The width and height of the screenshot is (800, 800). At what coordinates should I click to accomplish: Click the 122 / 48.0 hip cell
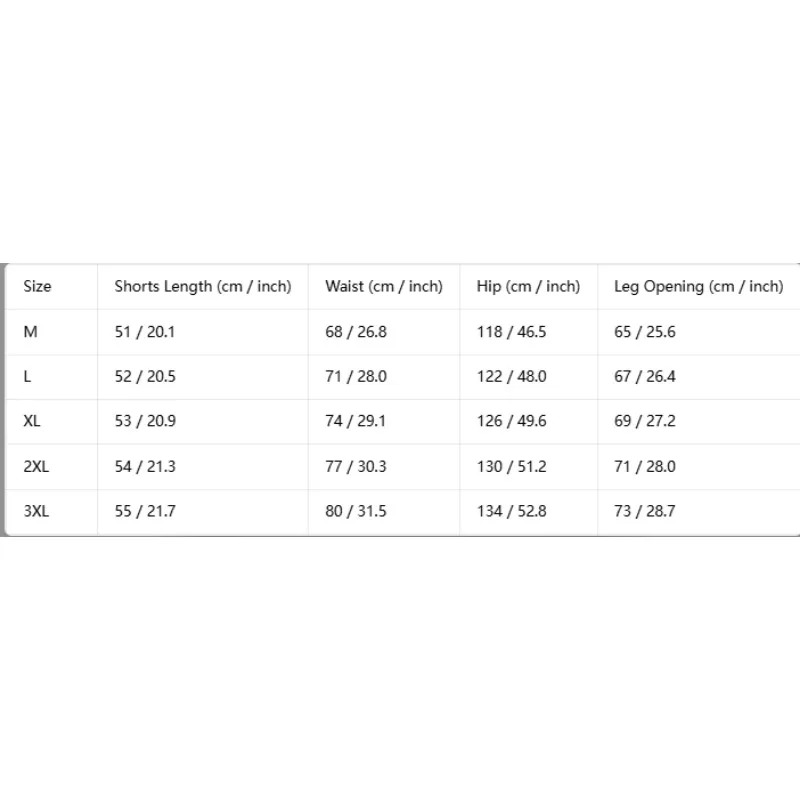pos(511,377)
